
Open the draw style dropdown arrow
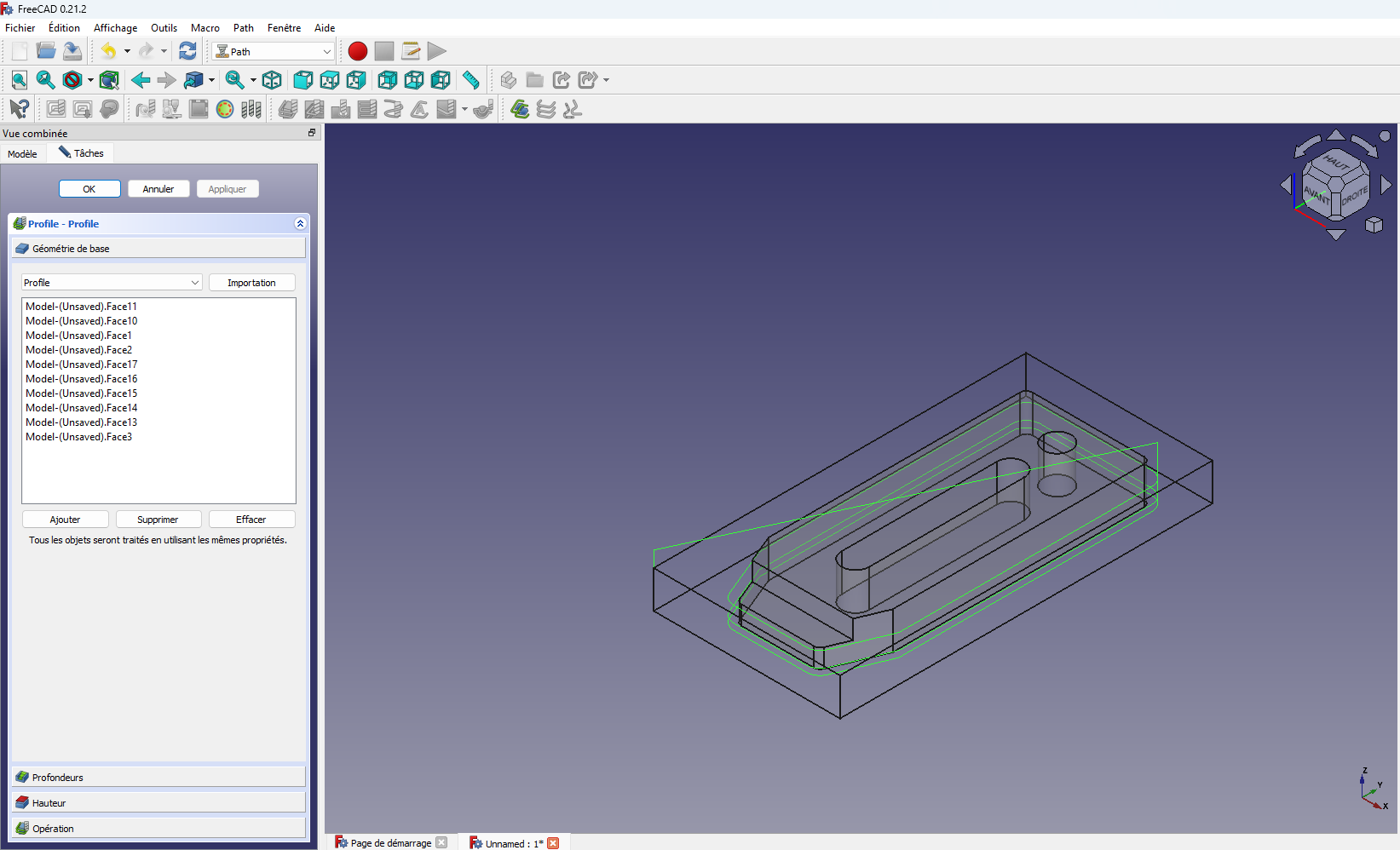(x=90, y=80)
